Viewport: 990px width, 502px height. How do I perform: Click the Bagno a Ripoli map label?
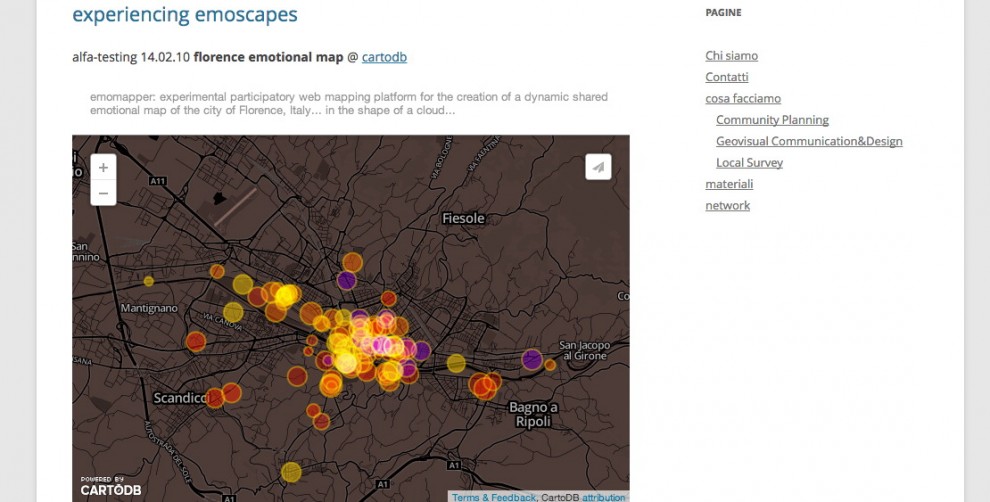point(533,415)
